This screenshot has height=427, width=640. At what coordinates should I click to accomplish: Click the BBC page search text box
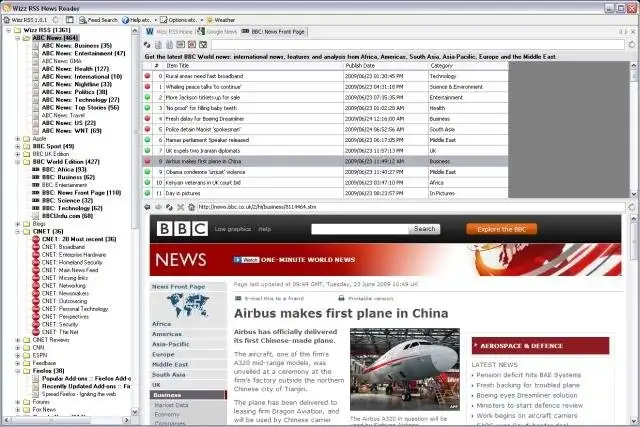point(360,229)
